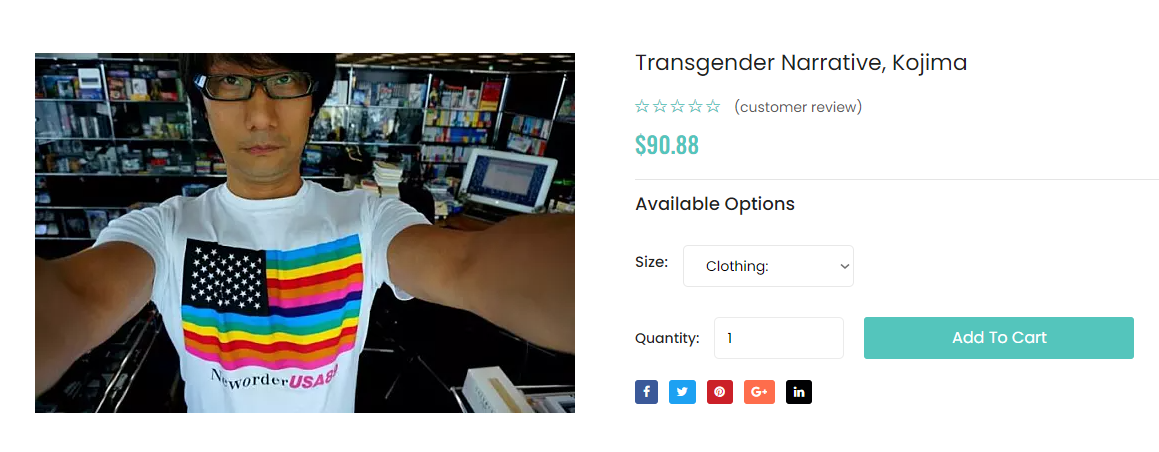1159x452 pixels.
Task: Pin product using Pinterest icon
Action: [x=719, y=392]
